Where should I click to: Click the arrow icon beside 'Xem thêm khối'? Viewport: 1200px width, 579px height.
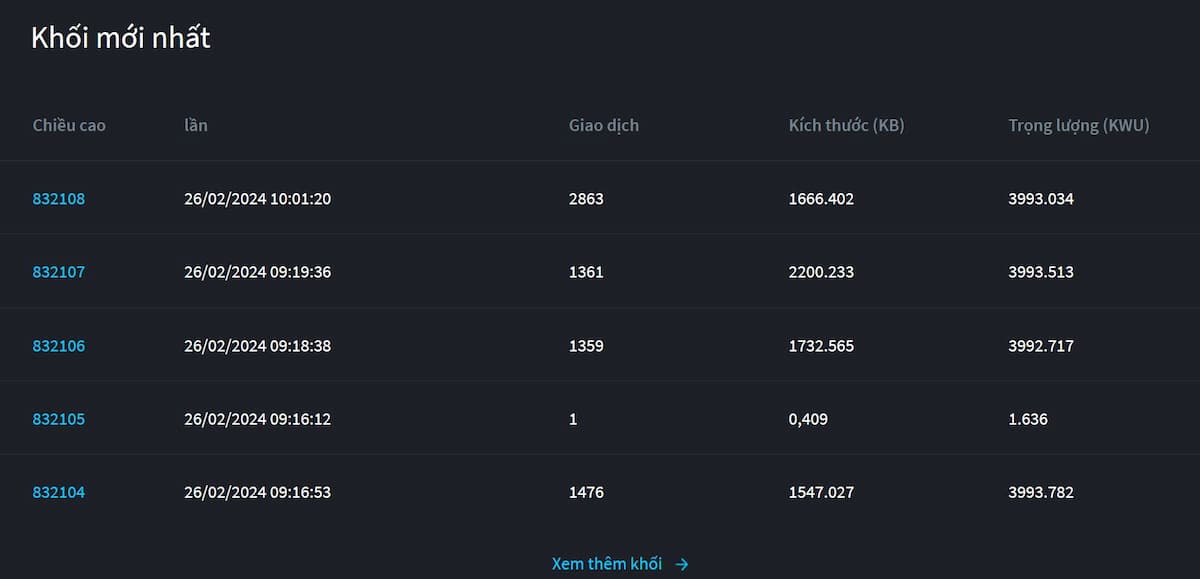coord(682,564)
